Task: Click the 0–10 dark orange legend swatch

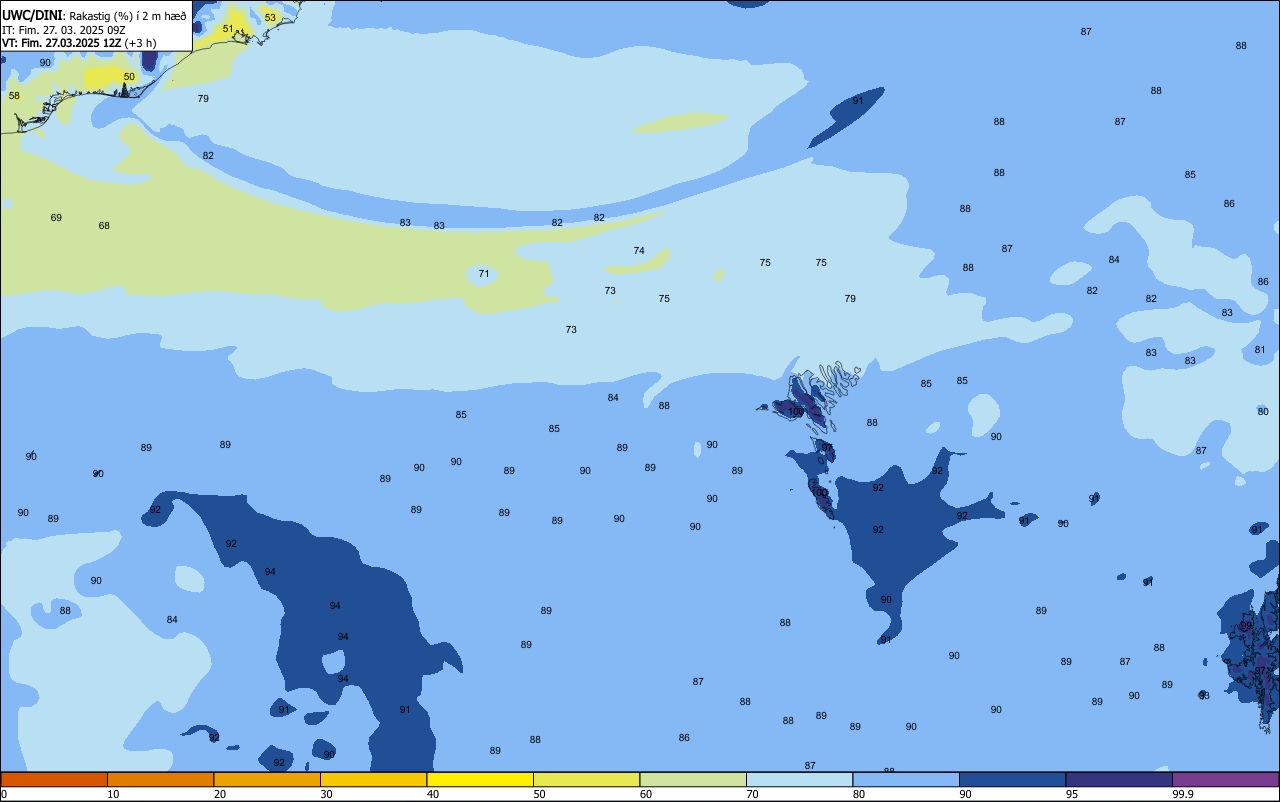Action: 54,779
